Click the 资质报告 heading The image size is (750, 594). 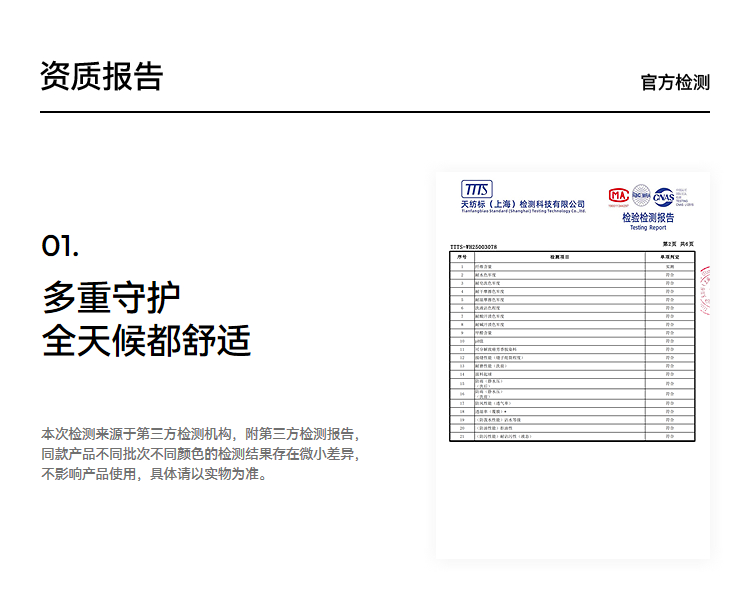pyautogui.click(x=101, y=76)
